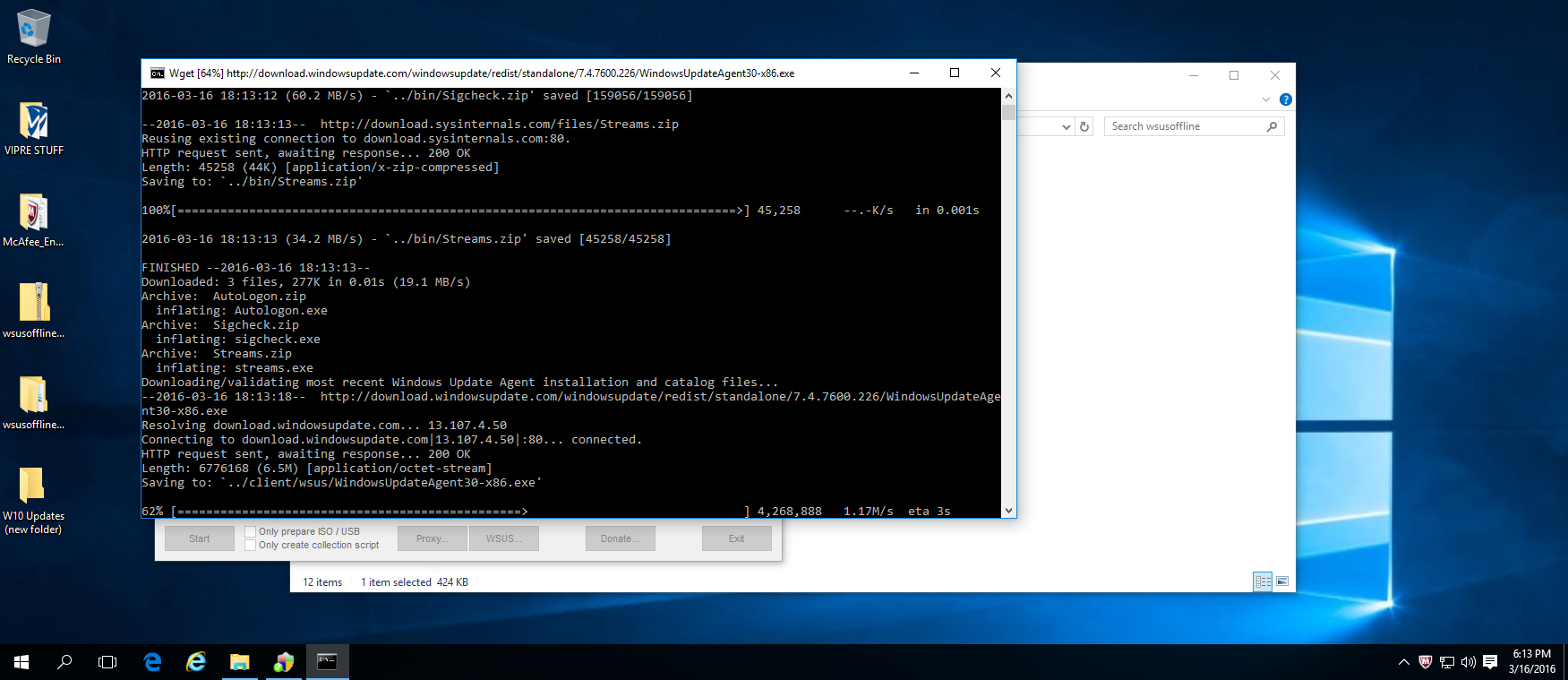The height and width of the screenshot is (680, 1568).
Task: Click the Explorer window help icon
Action: click(1286, 99)
